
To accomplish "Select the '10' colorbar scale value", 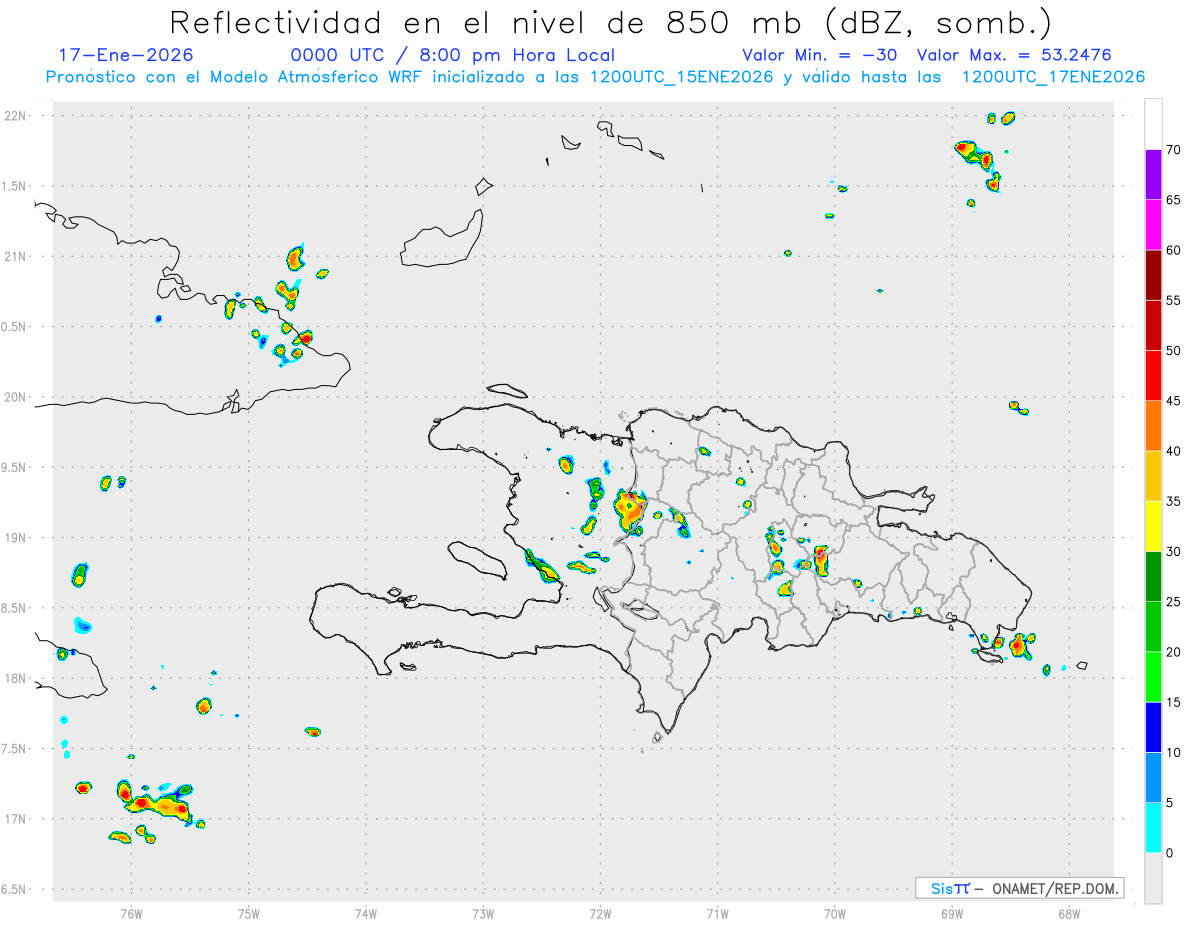I will pyautogui.click(x=1173, y=752).
